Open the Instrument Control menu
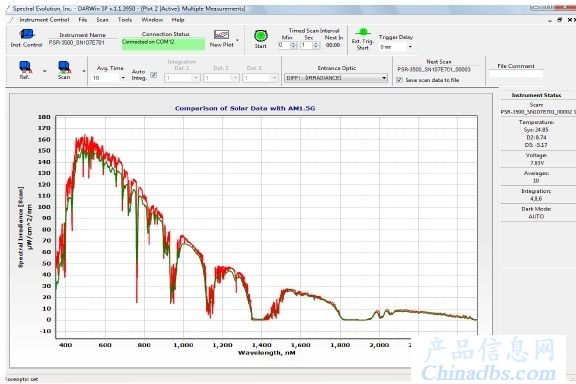 44,20
